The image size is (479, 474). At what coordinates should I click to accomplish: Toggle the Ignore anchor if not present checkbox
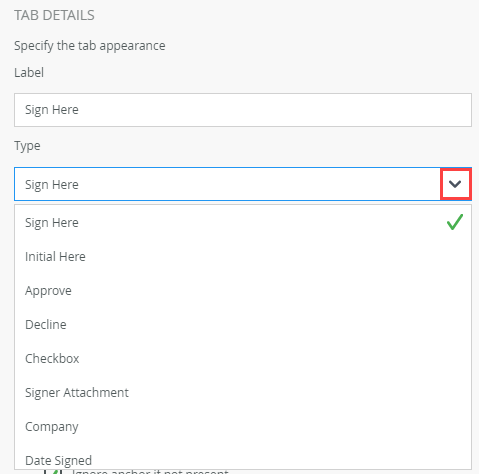pyautogui.click(x=53, y=472)
